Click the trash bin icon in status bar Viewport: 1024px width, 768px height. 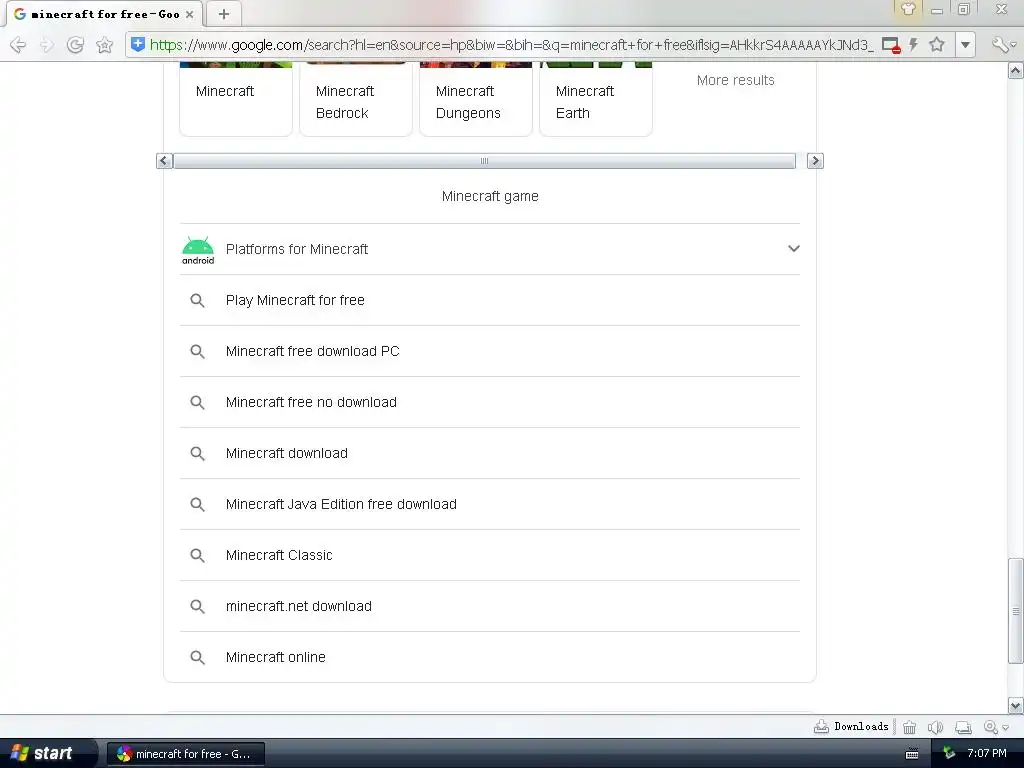tap(909, 727)
